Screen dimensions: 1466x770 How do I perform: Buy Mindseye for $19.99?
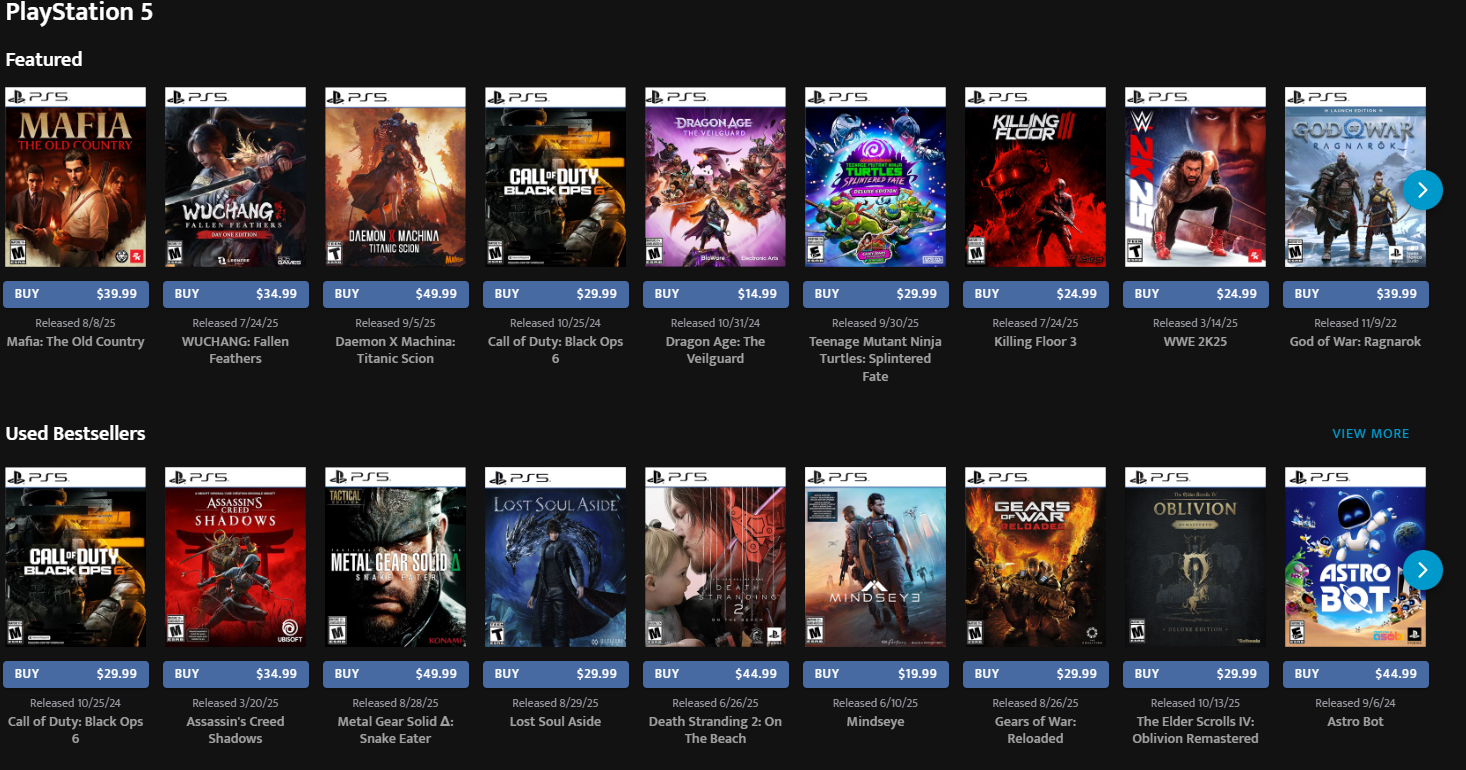coord(876,674)
